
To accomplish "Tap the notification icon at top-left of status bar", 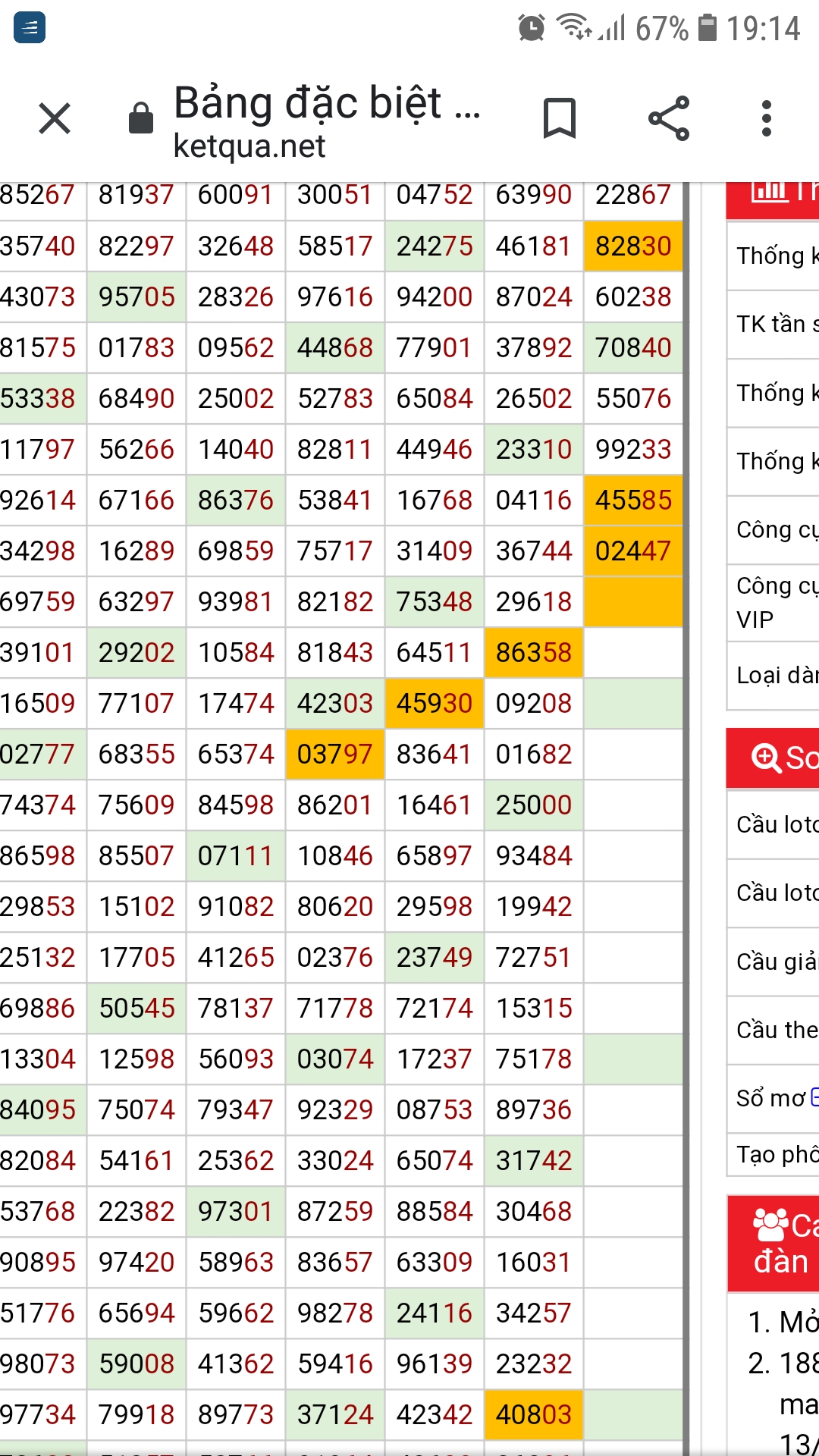I will 30,29.
